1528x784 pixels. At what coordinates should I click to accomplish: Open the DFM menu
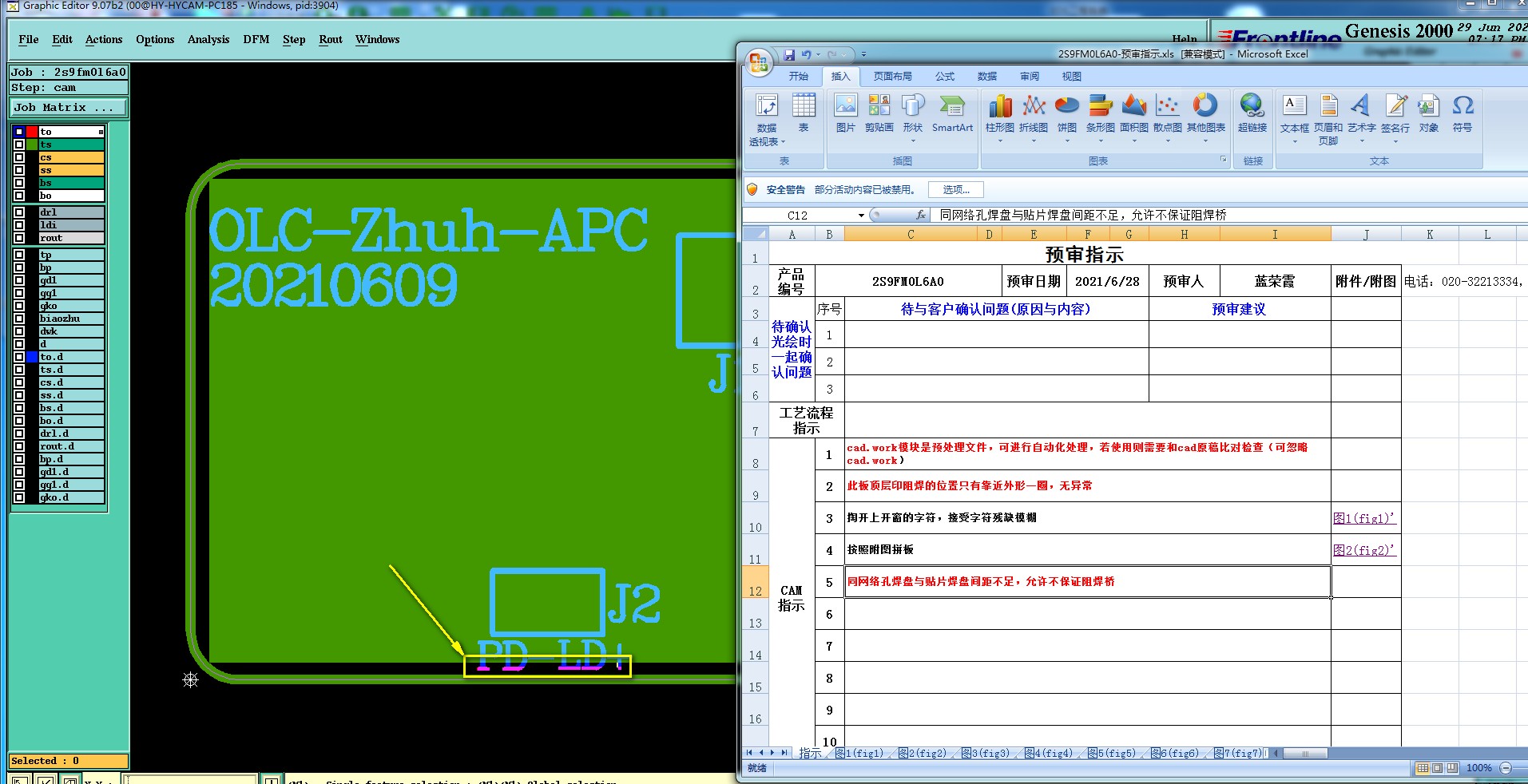pos(256,39)
